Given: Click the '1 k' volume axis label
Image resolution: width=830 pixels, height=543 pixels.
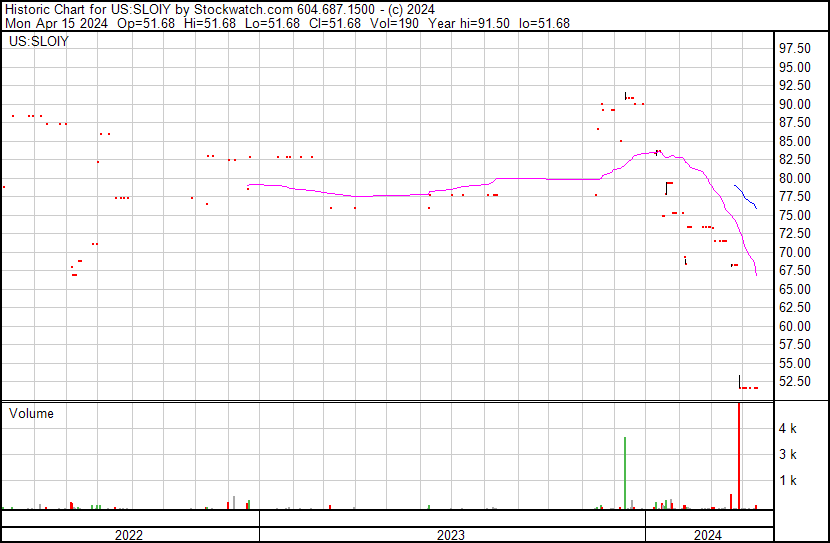Looking at the screenshot, I should pyautogui.click(x=788, y=481).
